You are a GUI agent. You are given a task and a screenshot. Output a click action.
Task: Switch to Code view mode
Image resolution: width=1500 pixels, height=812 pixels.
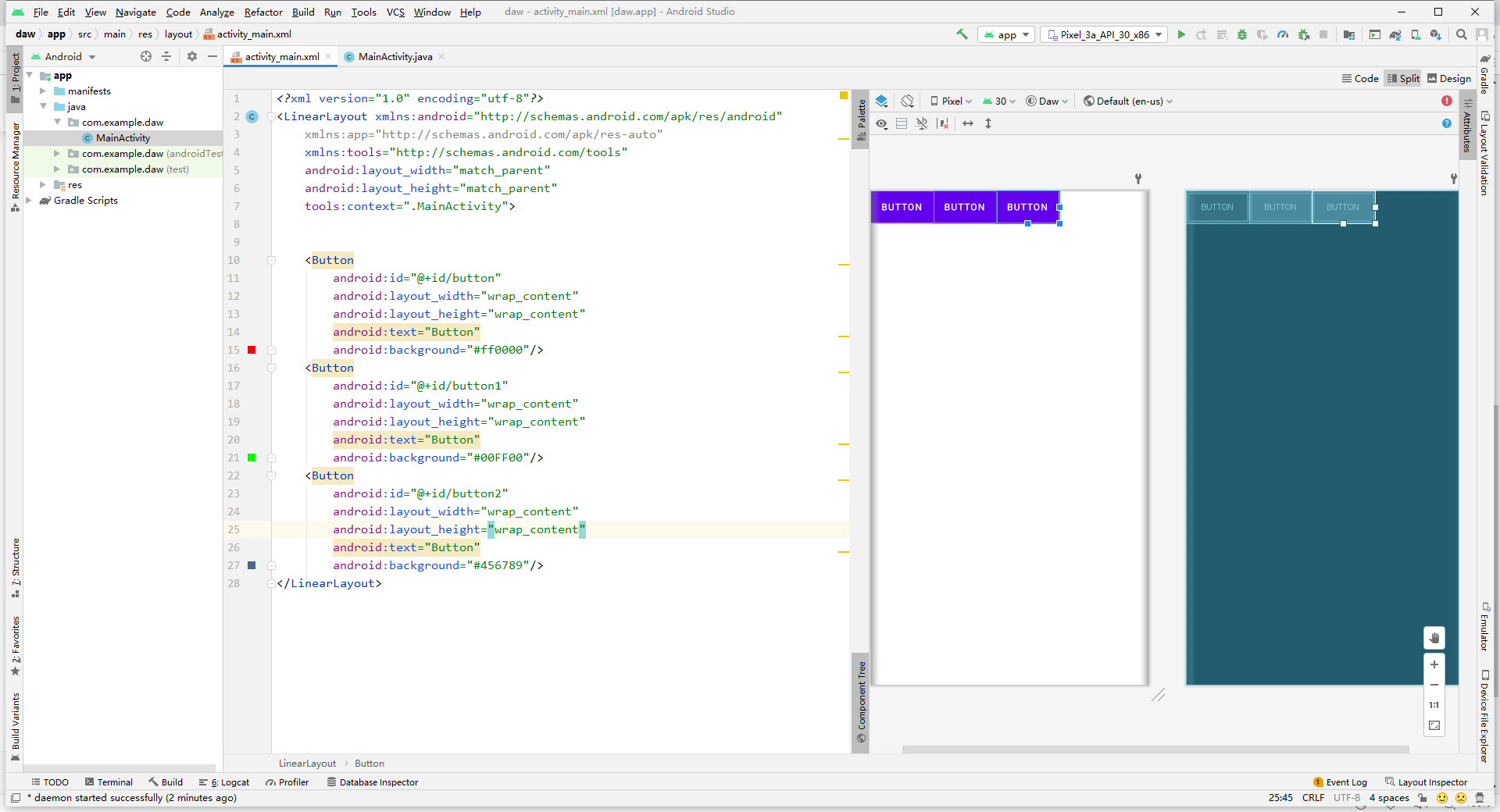pos(1360,78)
